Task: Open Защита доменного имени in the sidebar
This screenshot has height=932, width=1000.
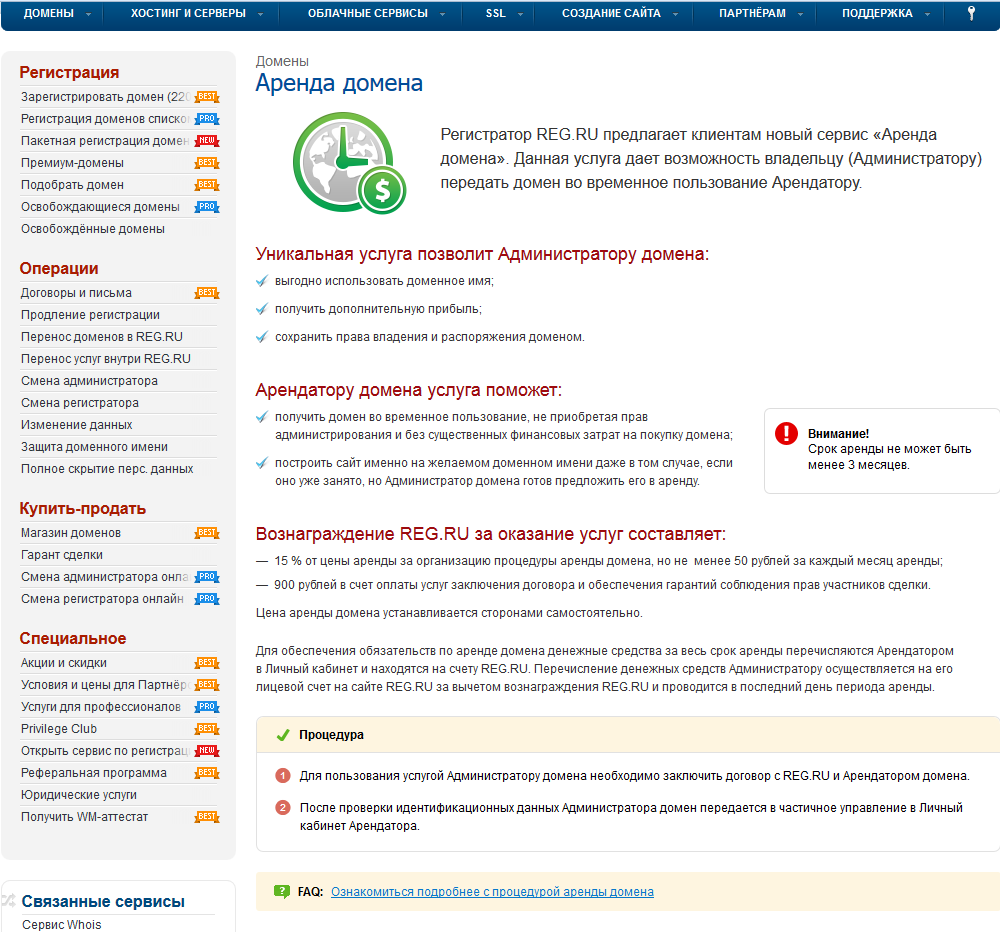Action: click(94, 447)
